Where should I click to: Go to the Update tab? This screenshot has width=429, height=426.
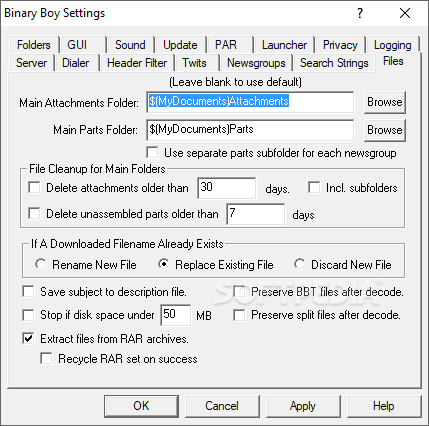pos(180,45)
